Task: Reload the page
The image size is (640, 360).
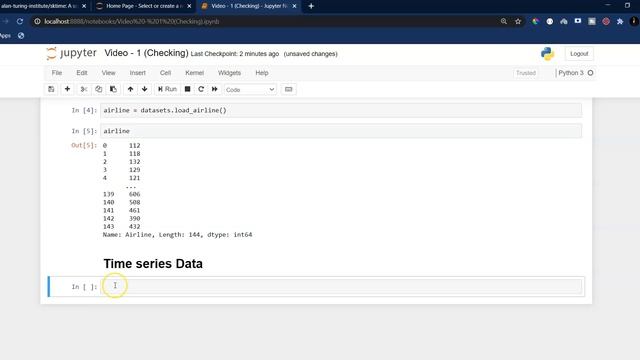Action: pos(20,21)
